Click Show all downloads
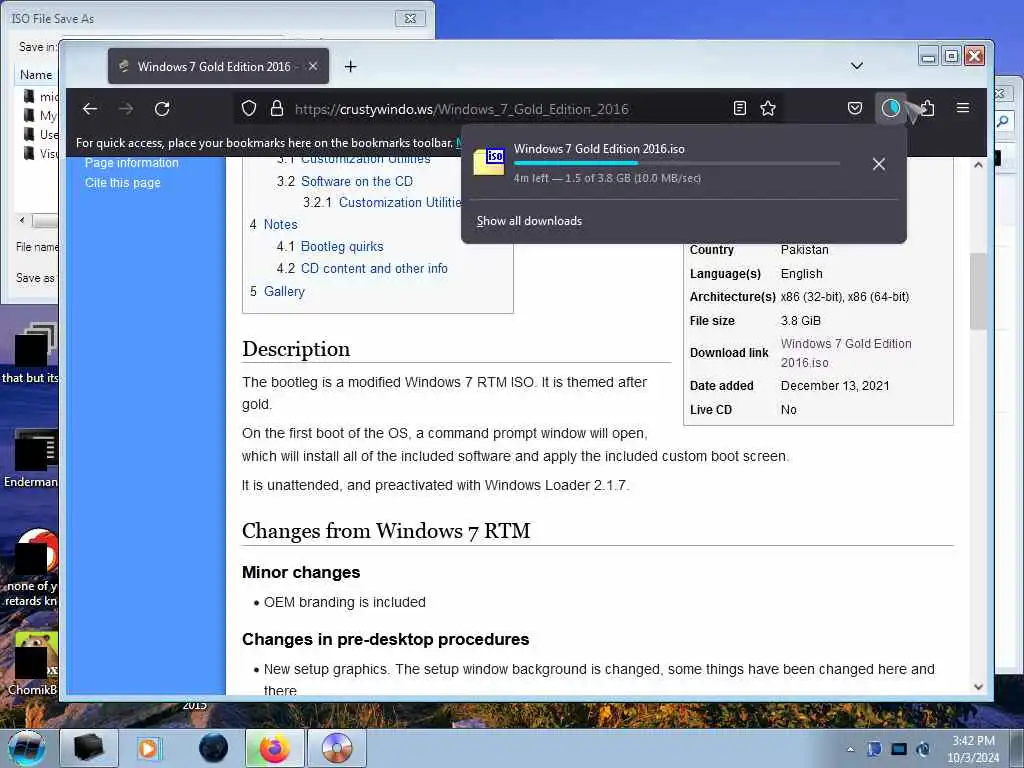This screenshot has height=768, width=1024. [529, 221]
